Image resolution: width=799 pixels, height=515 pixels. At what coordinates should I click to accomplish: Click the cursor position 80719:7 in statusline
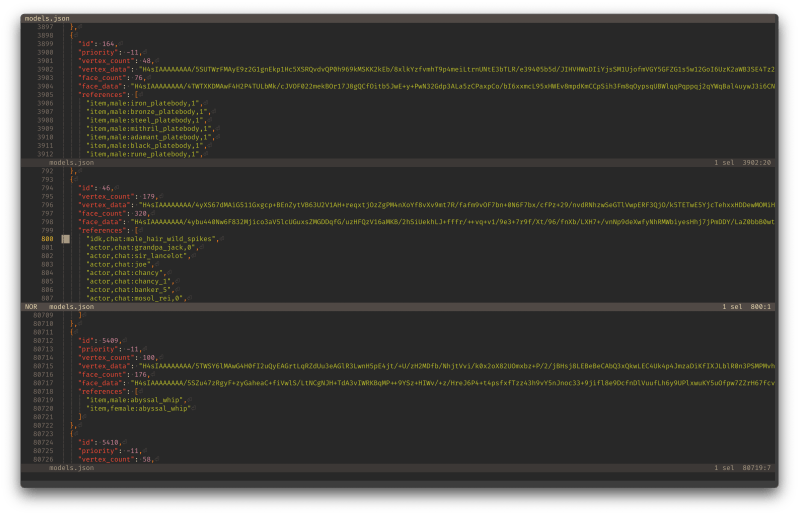pos(756,468)
